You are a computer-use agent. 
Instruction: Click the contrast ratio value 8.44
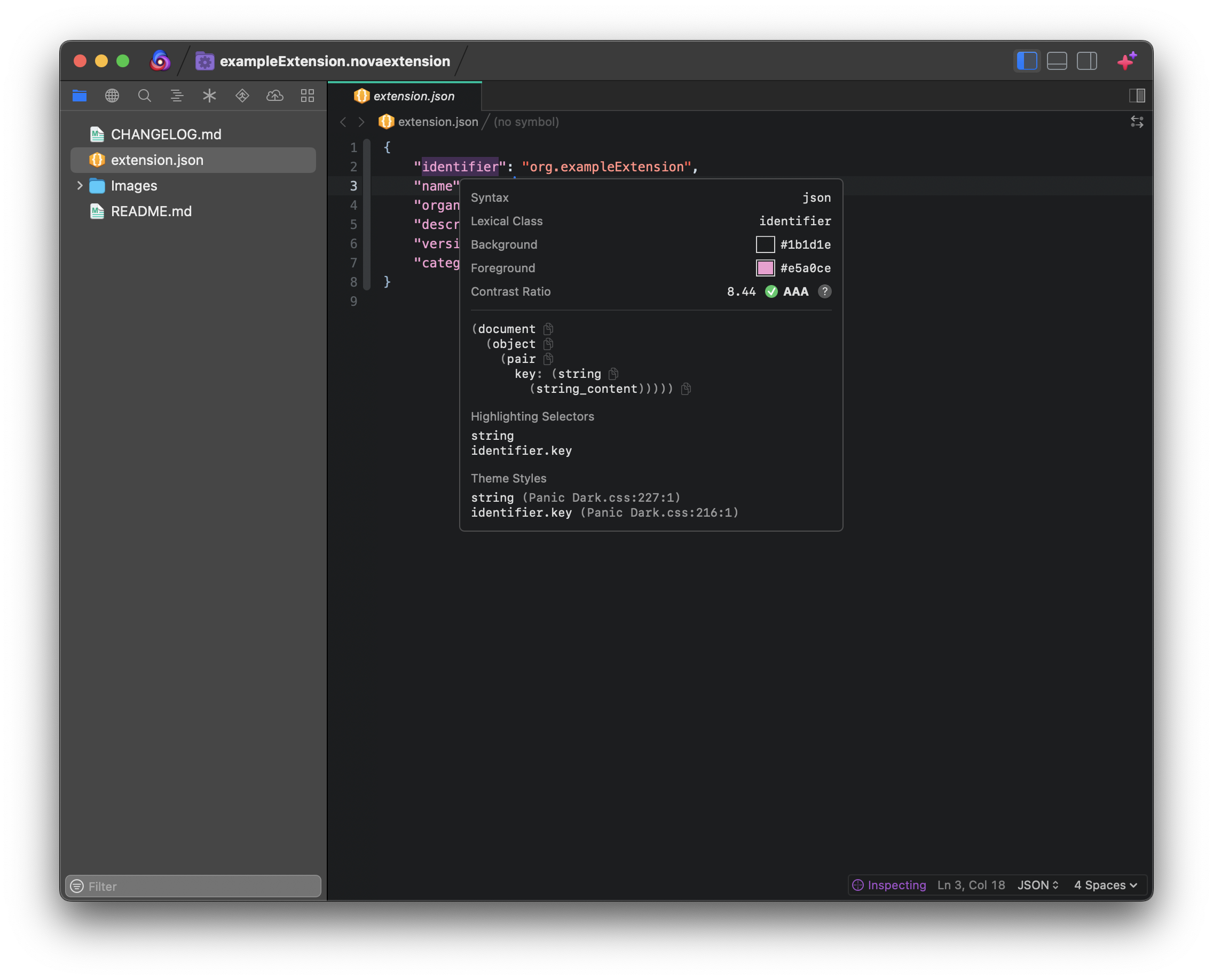(x=742, y=291)
